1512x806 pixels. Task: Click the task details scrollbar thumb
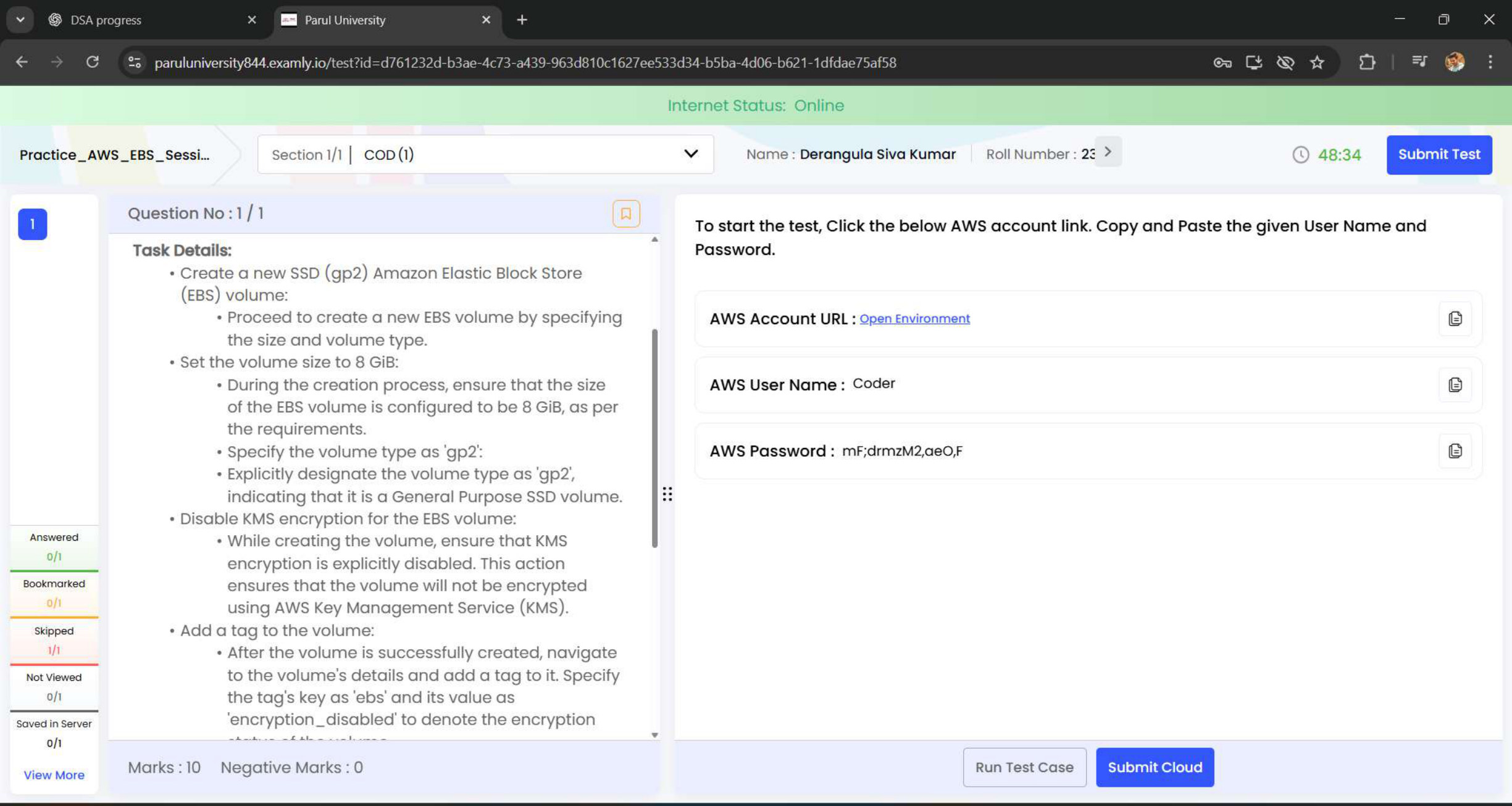pyautogui.click(x=654, y=438)
